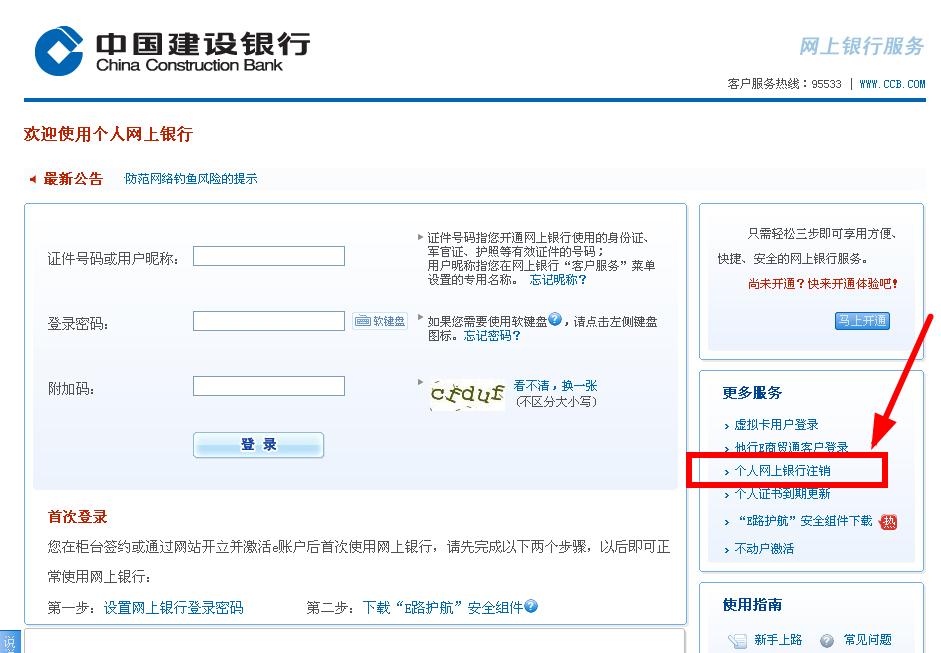Click the 最新公告 heading
The height and width of the screenshot is (653, 941).
(73, 179)
